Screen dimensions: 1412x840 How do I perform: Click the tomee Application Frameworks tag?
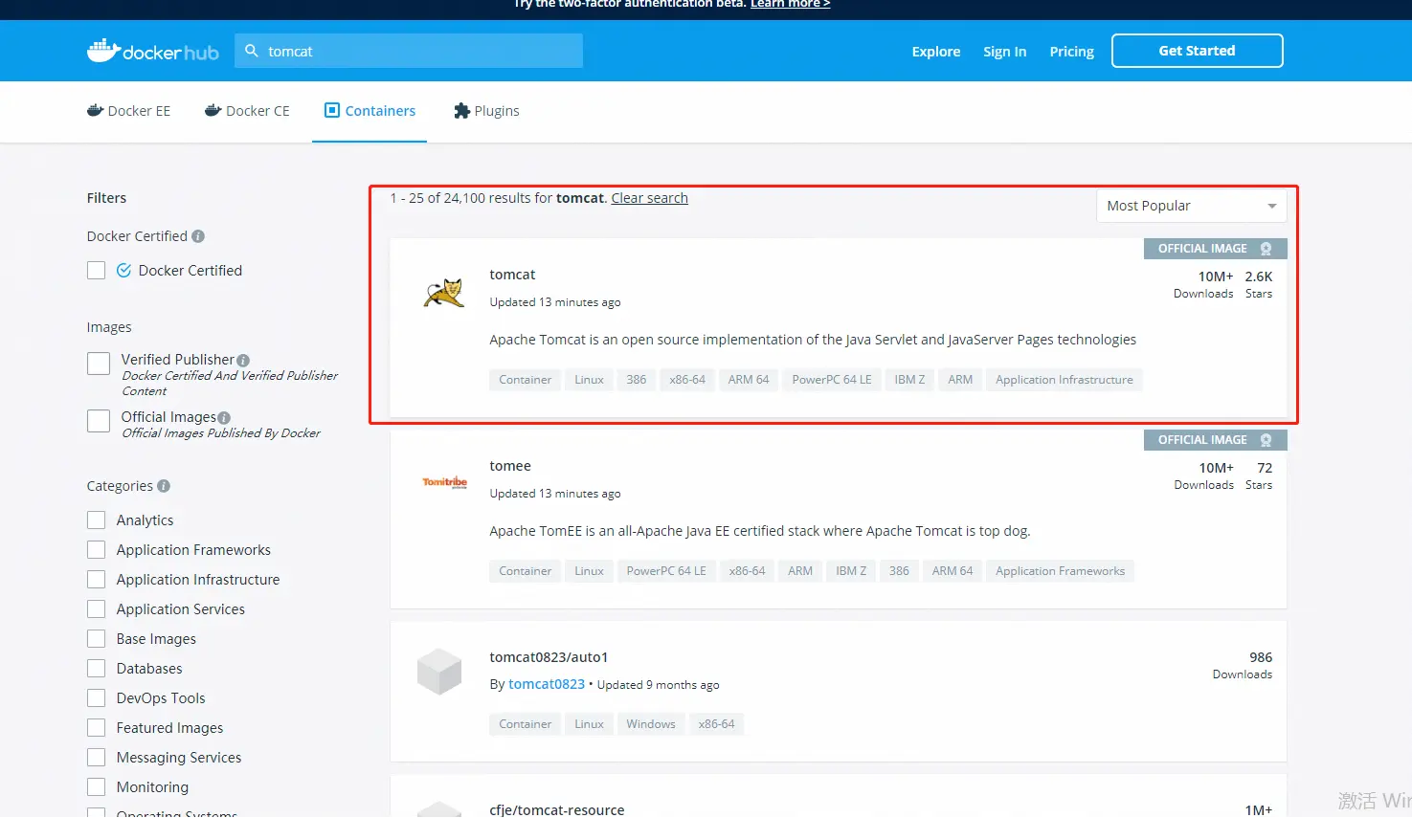pos(1060,571)
